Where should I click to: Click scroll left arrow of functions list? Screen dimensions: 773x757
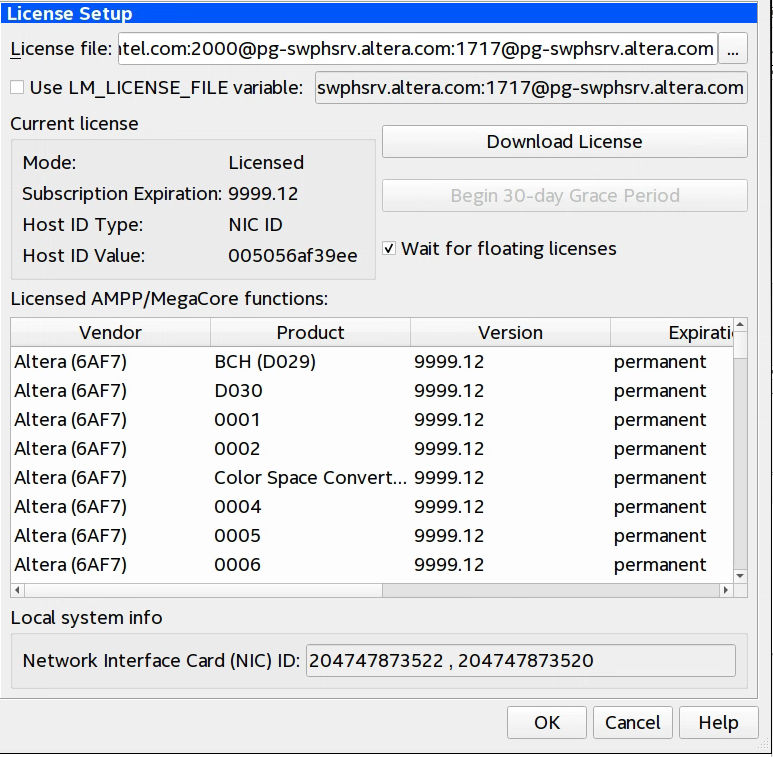coord(17,590)
